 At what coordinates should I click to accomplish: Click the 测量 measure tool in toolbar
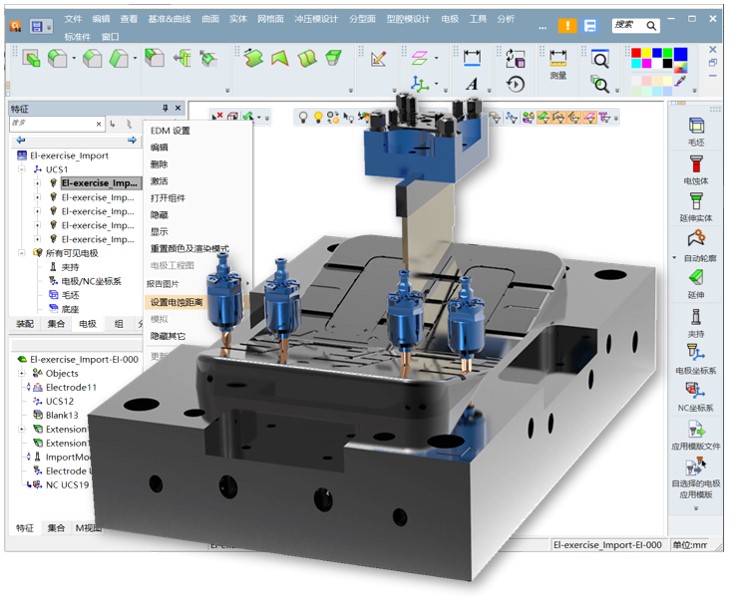[558, 64]
